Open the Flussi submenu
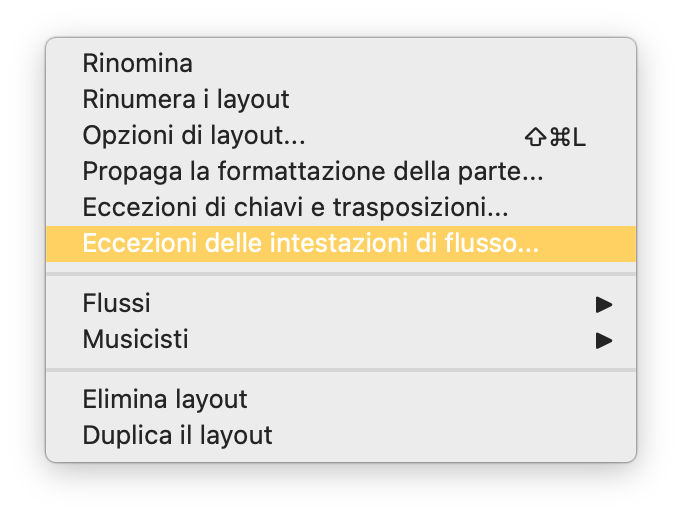 coord(117,302)
